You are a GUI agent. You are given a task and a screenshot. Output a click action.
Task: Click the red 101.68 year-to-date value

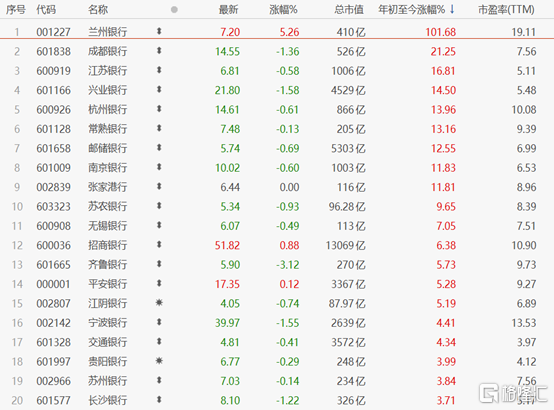[441, 32]
